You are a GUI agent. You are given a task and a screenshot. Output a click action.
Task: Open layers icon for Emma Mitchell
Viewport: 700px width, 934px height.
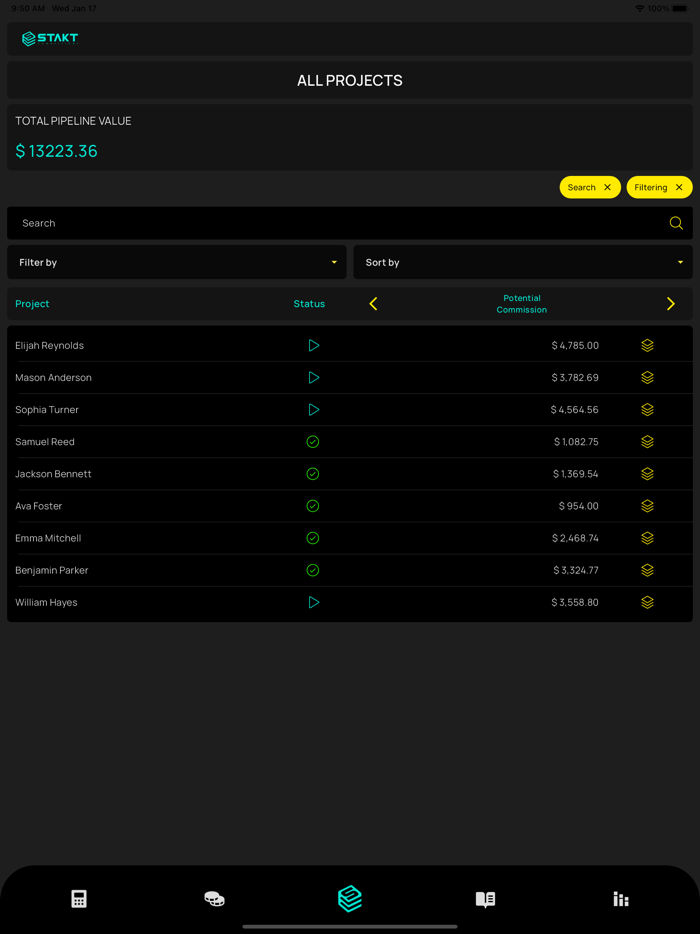coord(648,538)
